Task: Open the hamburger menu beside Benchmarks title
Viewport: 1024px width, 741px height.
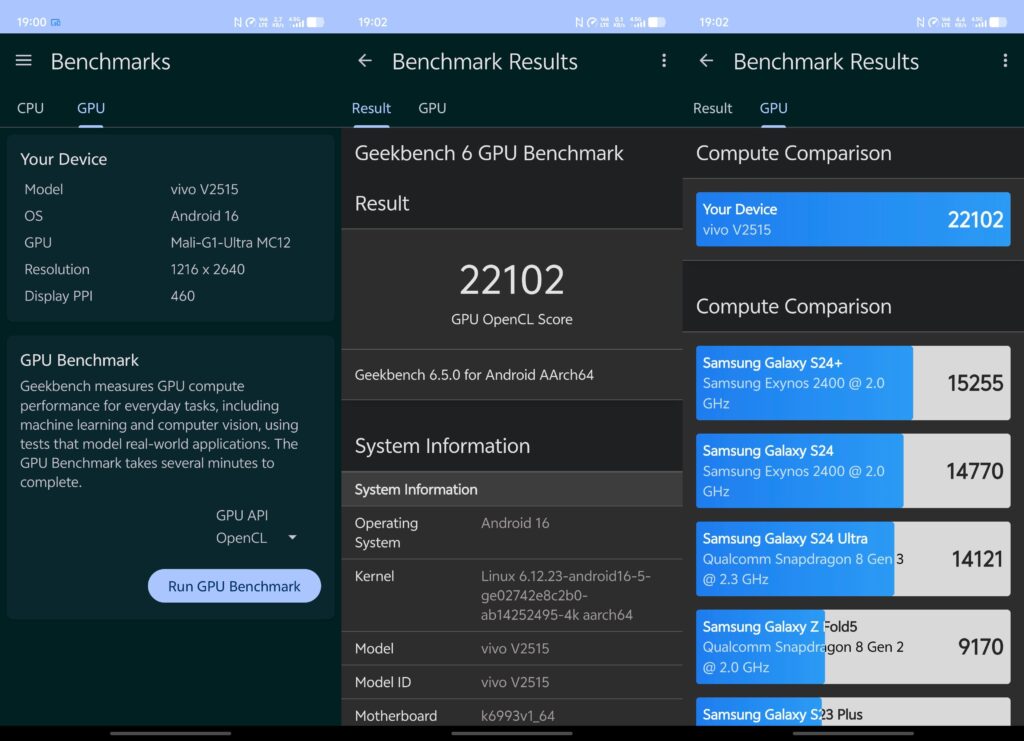Action: click(24, 61)
